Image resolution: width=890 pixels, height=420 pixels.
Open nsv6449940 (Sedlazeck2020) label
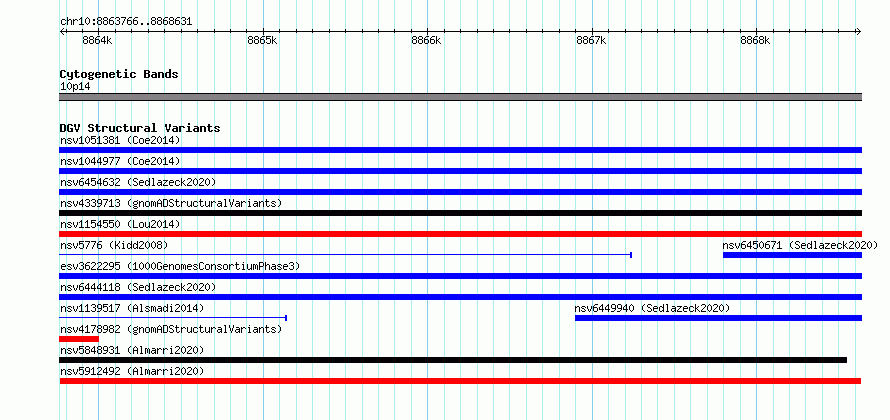652,308
